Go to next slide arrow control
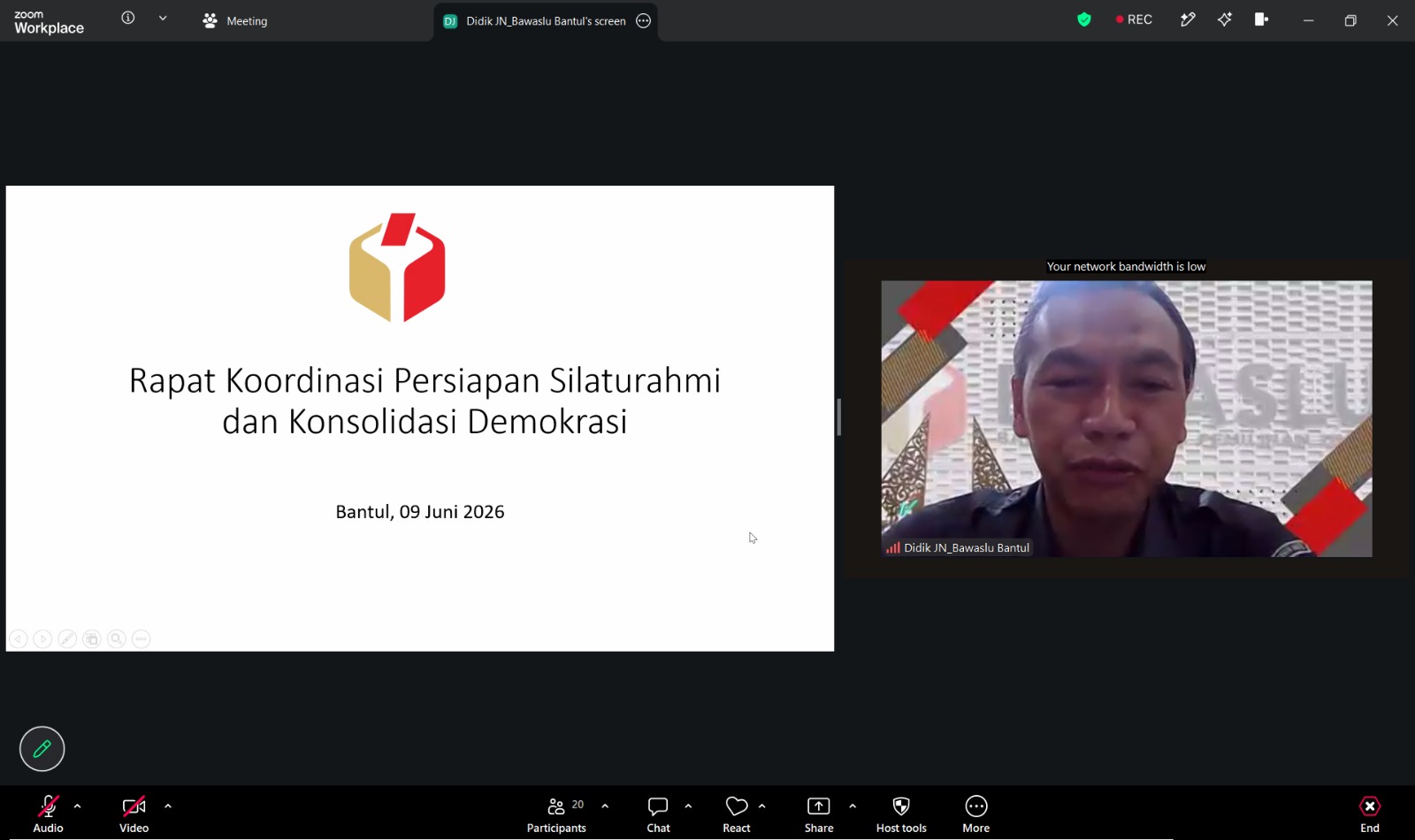1415x840 pixels. click(42, 638)
